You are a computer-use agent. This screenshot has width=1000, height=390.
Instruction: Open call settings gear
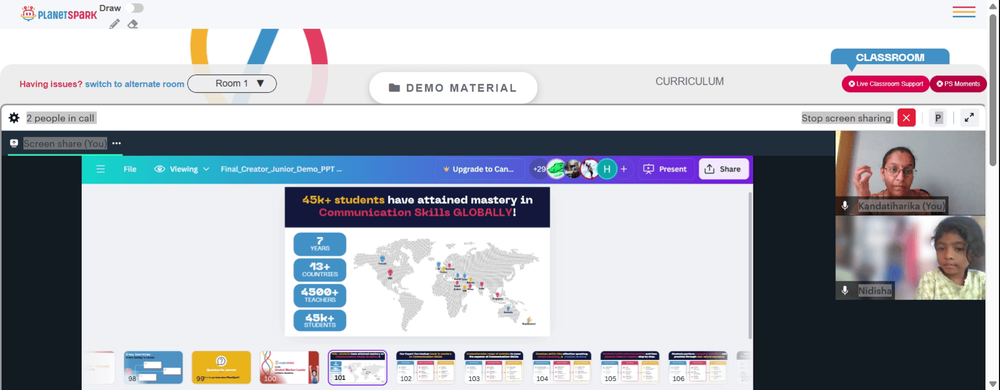[14, 118]
